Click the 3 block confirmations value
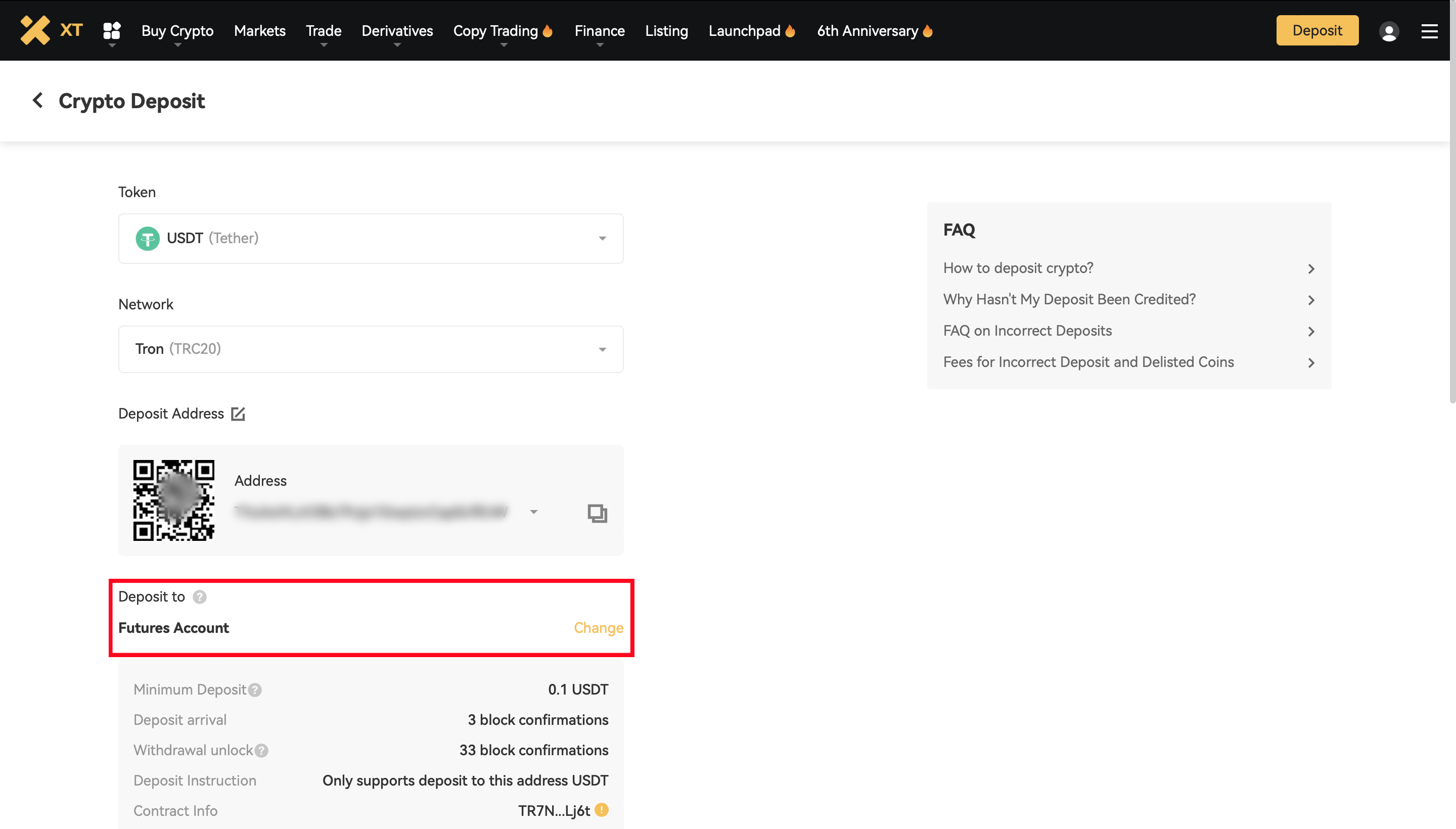Viewport: 1456px width, 829px height. point(537,720)
